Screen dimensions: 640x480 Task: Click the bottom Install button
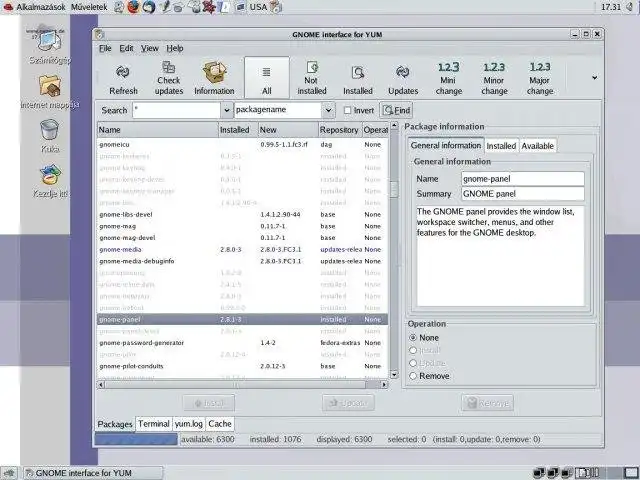pos(209,403)
